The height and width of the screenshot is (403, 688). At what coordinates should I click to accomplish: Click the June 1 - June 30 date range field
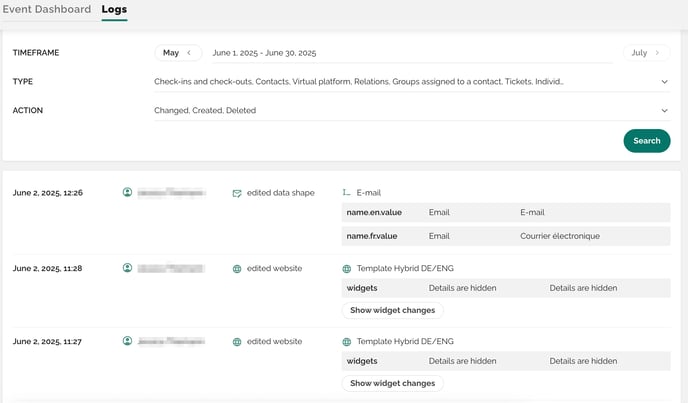coord(412,53)
